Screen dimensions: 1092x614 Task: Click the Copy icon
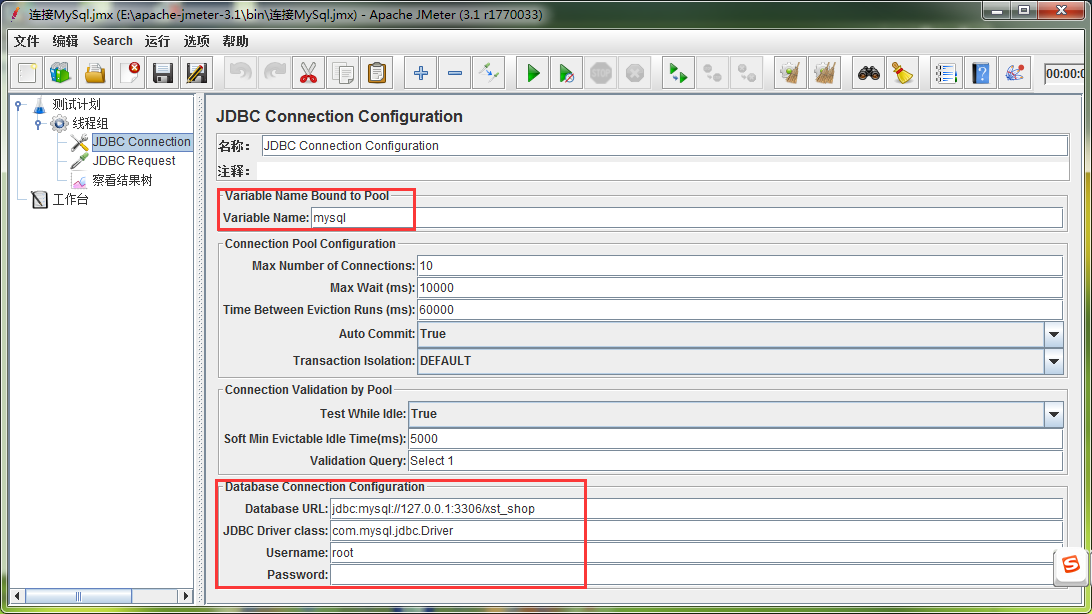343,73
